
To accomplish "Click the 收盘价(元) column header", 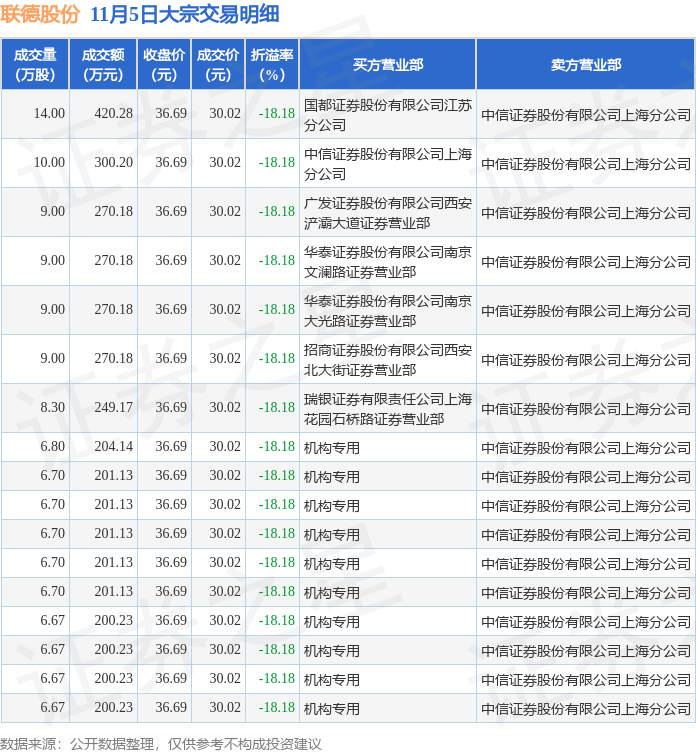I will coord(164,64).
